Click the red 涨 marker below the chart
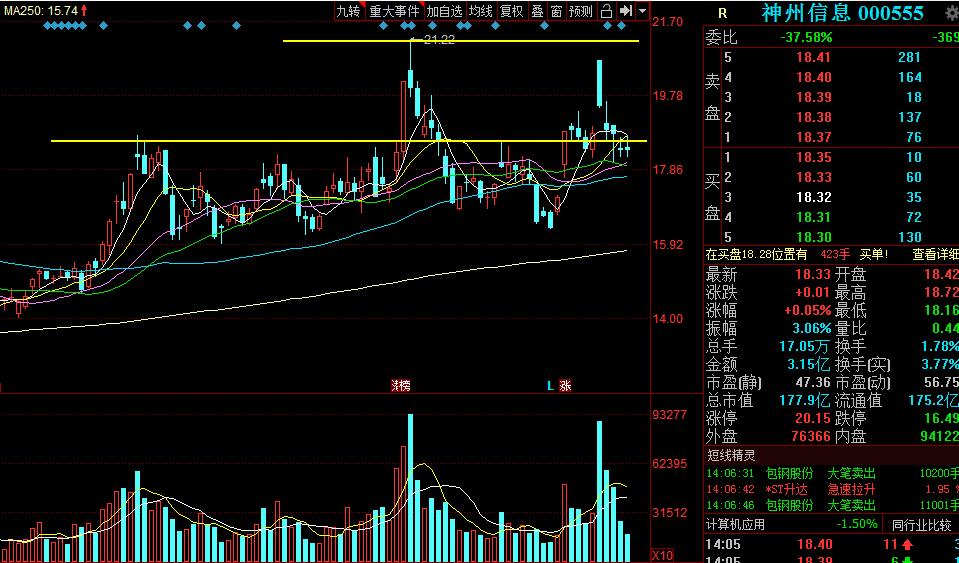 (566, 385)
